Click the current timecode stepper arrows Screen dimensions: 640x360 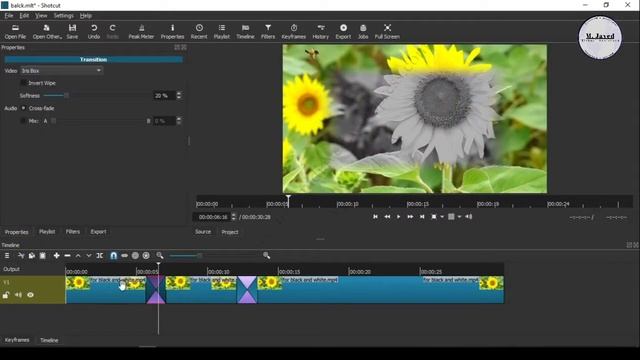(x=233, y=217)
